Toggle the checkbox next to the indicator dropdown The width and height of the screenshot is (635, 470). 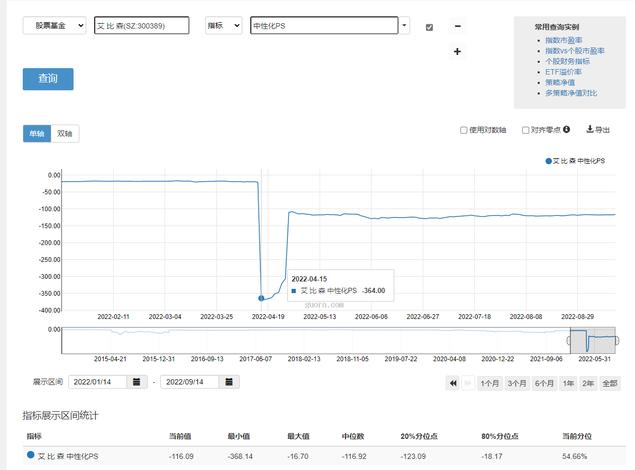tap(429, 27)
